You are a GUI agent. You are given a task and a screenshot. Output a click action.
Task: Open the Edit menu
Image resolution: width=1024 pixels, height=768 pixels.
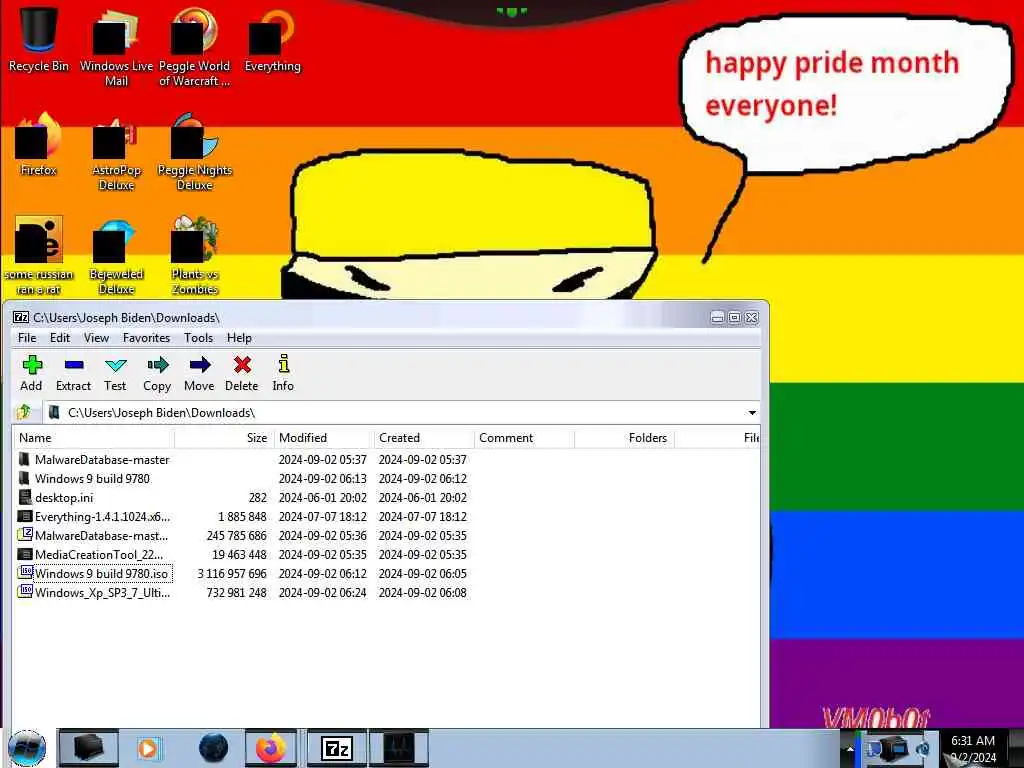(x=59, y=338)
